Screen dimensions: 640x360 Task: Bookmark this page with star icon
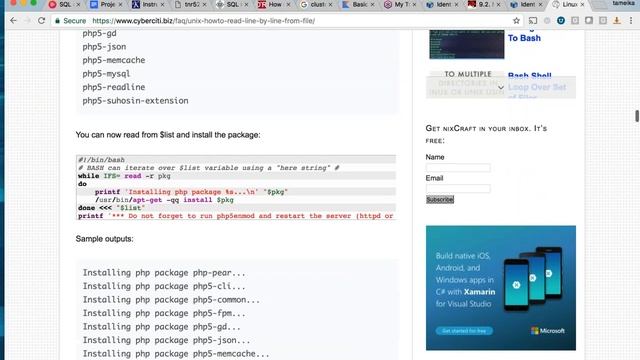516,20
